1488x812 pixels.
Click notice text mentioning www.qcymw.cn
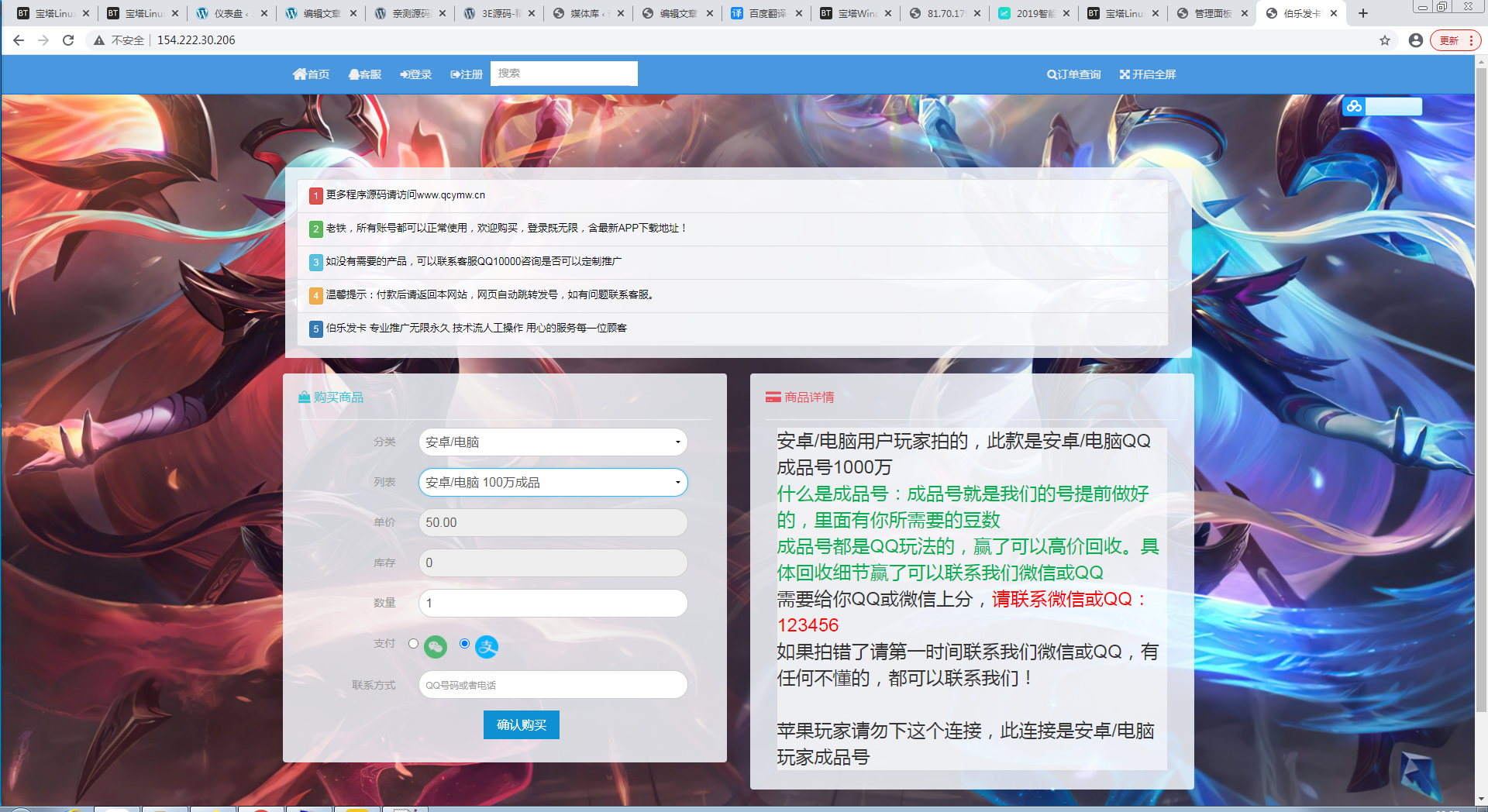[405, 195]
